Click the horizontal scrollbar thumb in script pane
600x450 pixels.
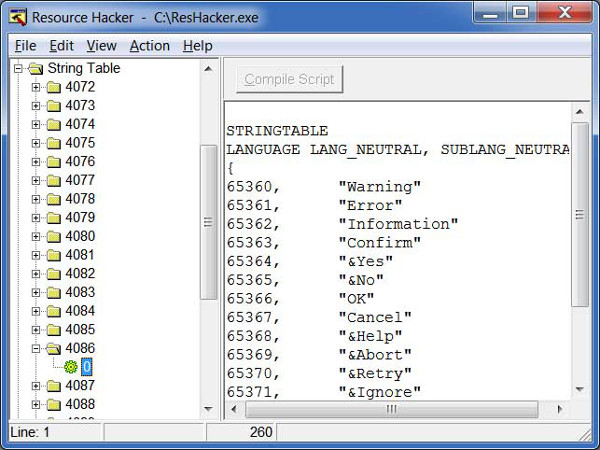tap(391, 409)
